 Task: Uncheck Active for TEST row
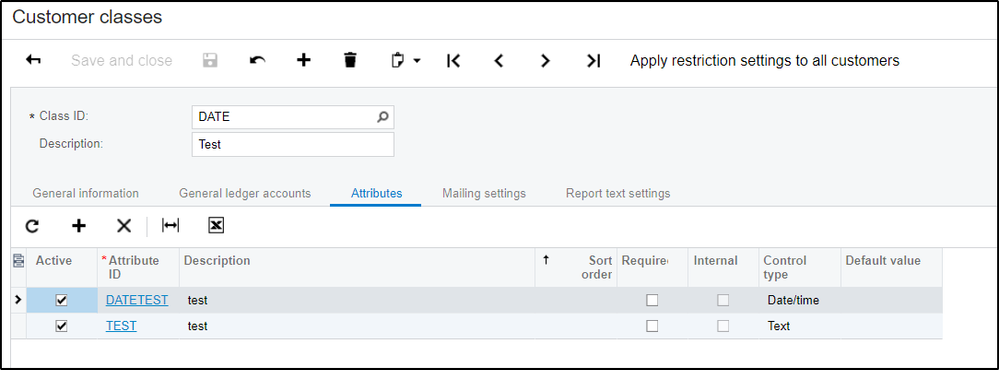click(62, 326)
